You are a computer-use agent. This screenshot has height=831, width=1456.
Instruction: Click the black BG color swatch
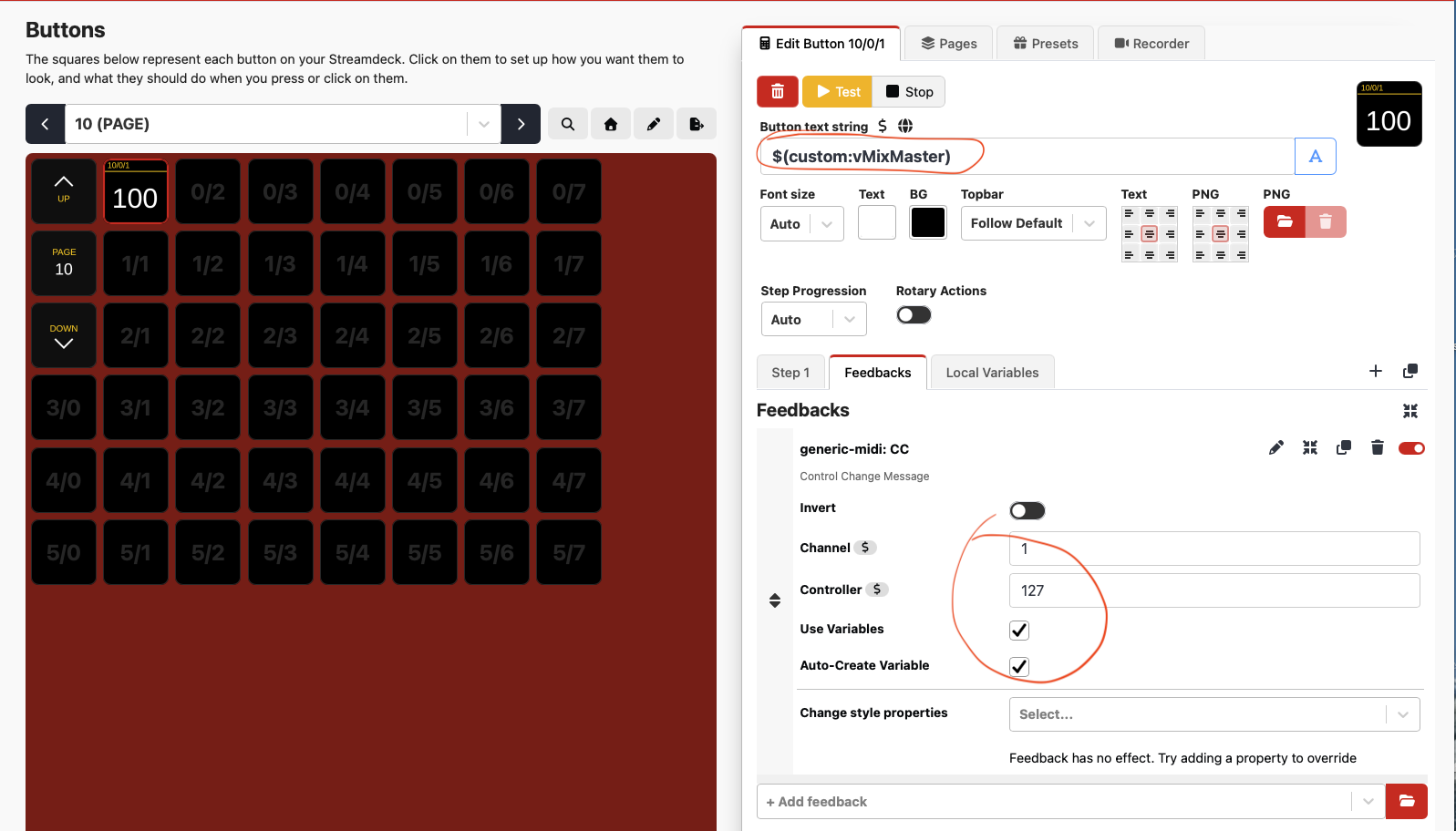coord(928,223)
